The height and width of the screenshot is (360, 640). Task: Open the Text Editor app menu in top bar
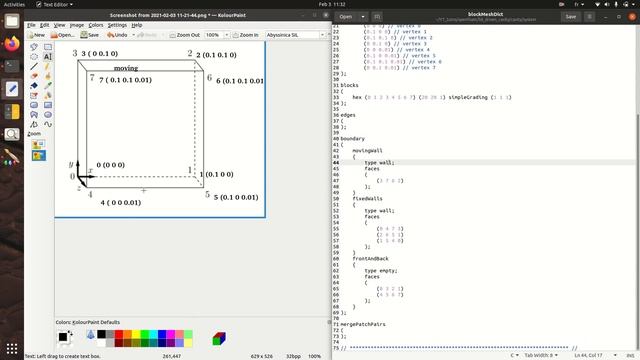(x=54, y=4)
